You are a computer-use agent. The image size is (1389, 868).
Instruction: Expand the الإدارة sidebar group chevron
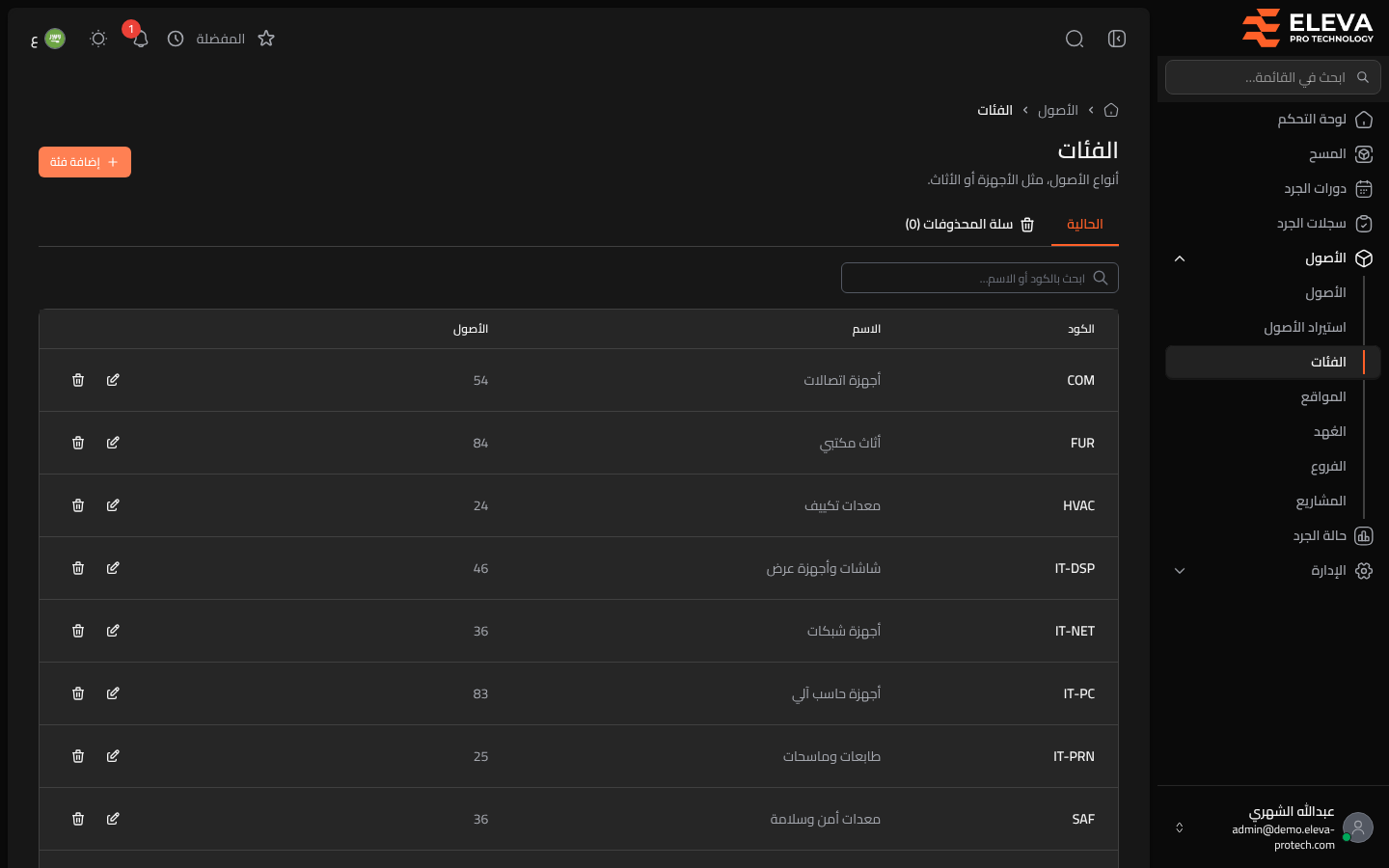click(x=1180, y=571)
